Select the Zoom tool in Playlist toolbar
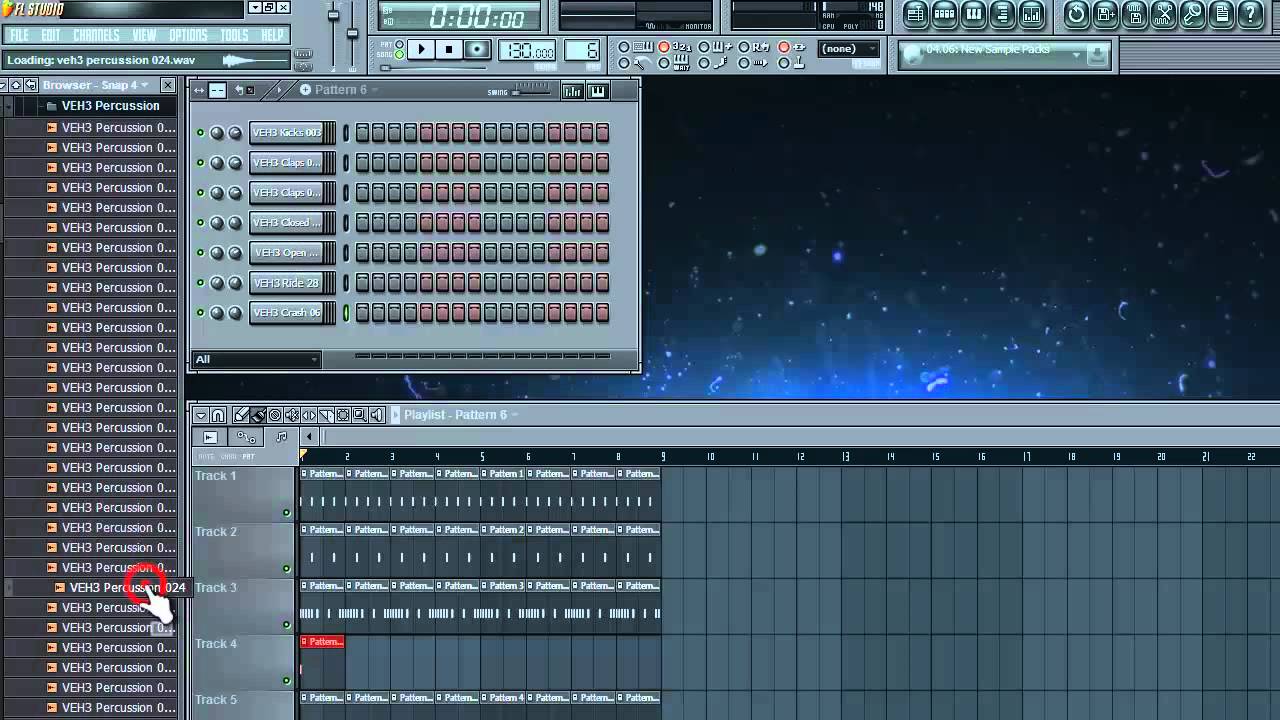Viewport: 1280px width, 720px height. (x=360, y=415)
